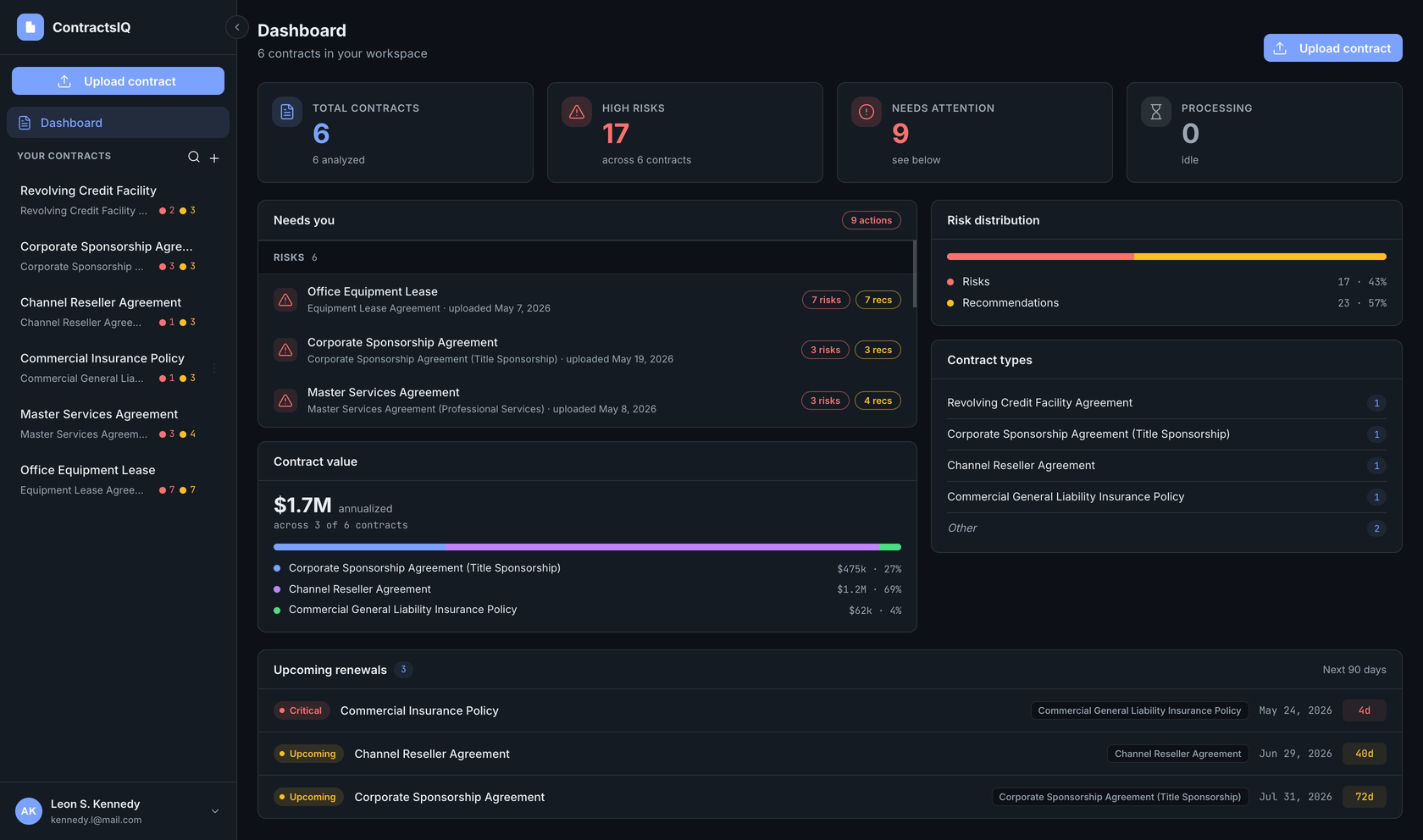The width and height of the screenshot is (1423, 840).
Task: Click the warning icon beside Master Services Agreement risk row
Action: pos(285,401)
